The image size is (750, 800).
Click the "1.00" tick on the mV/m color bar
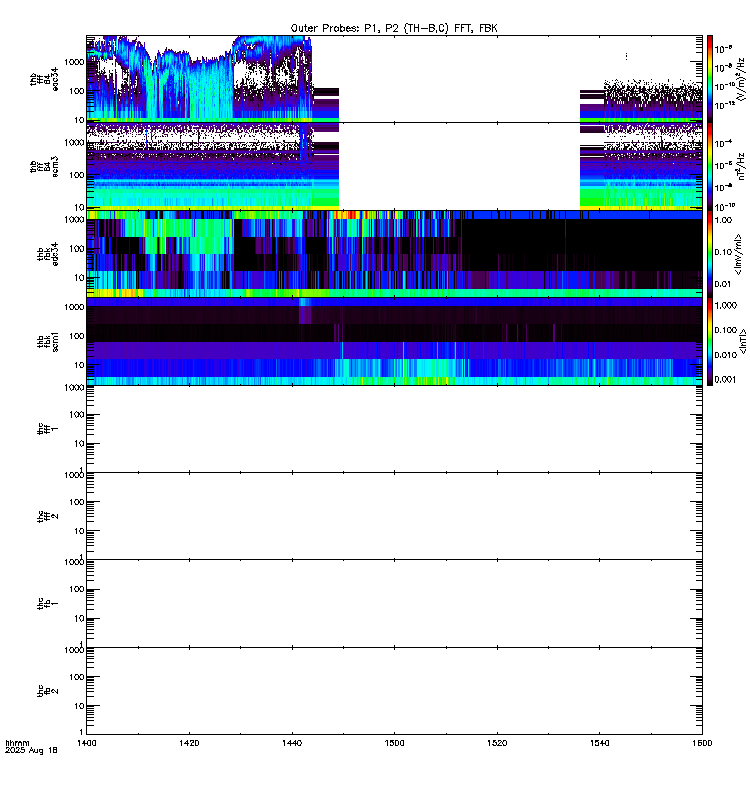(723, 220)
